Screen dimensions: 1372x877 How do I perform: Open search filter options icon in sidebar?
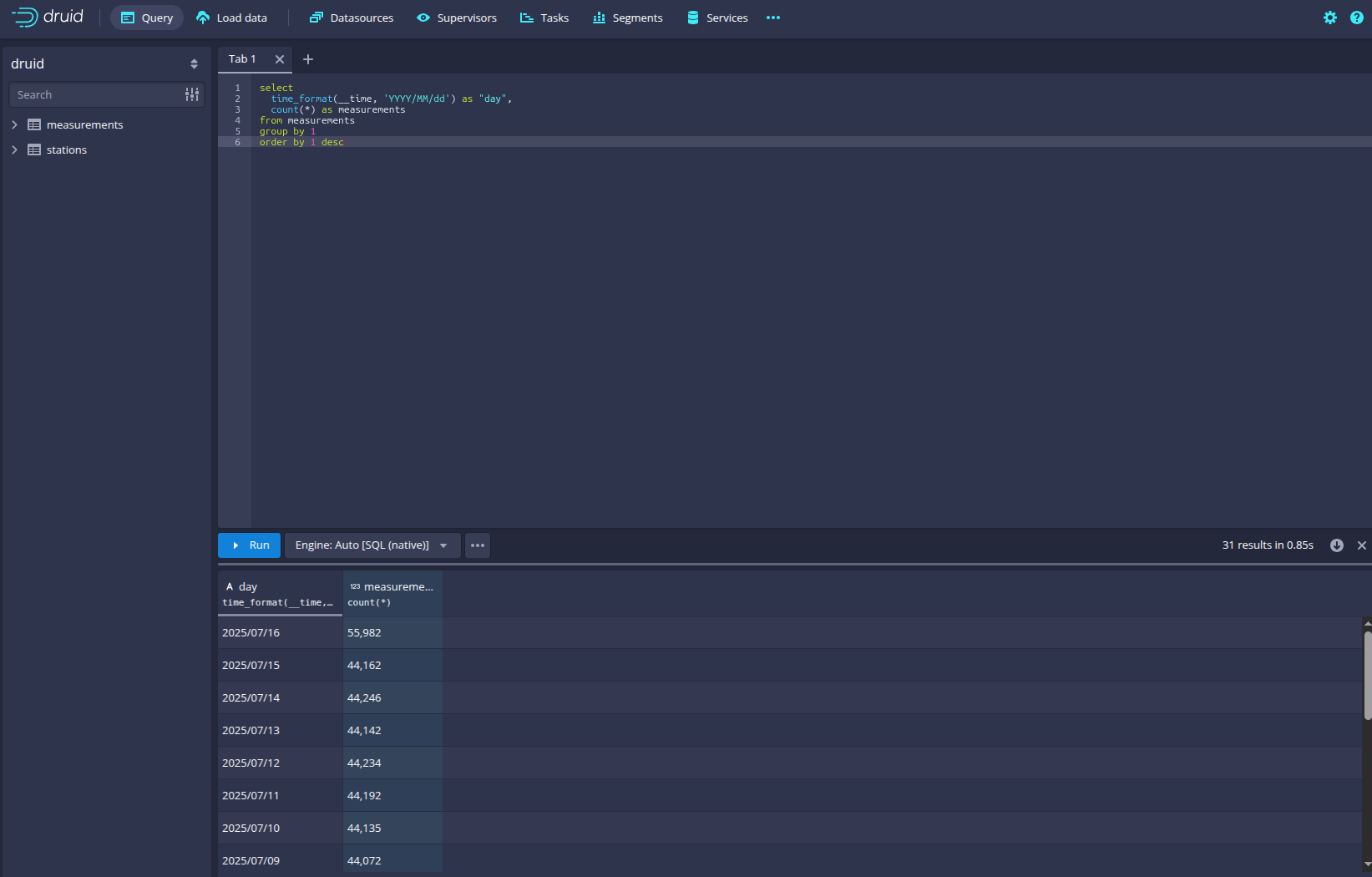(192, 95)
